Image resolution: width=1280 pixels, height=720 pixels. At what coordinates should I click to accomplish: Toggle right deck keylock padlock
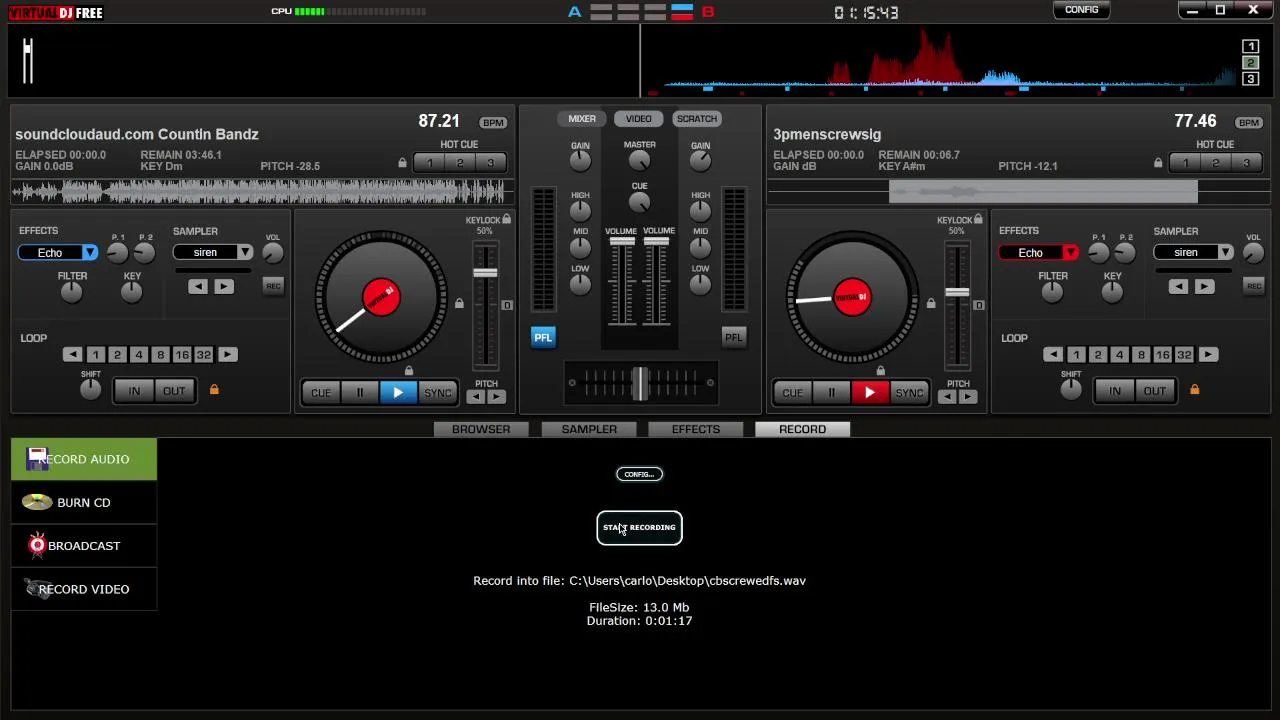[x=978, y=220]
